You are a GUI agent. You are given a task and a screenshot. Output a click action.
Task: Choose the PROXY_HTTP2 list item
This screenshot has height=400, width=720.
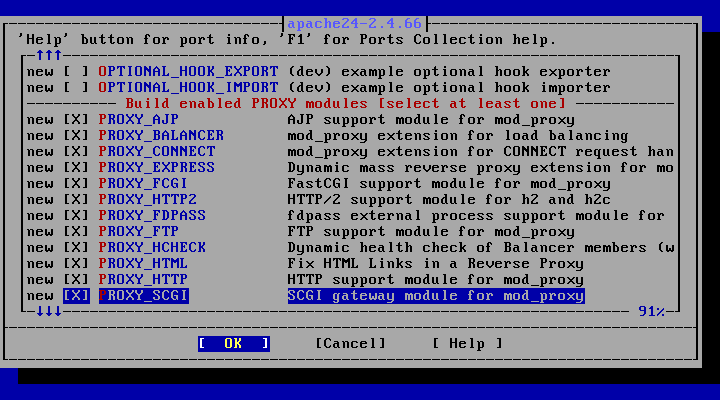click(x=350, y=200)
